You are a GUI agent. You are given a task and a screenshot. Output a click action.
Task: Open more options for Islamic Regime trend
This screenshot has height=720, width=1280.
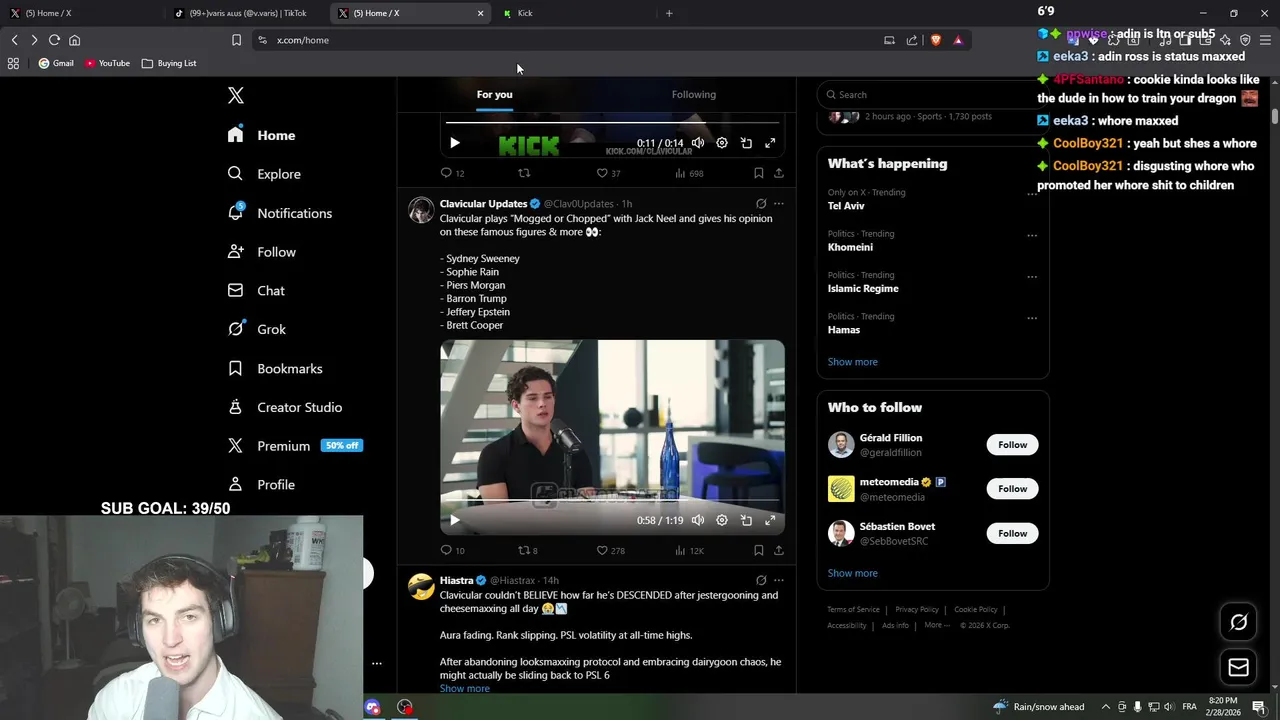[1032, 277]
